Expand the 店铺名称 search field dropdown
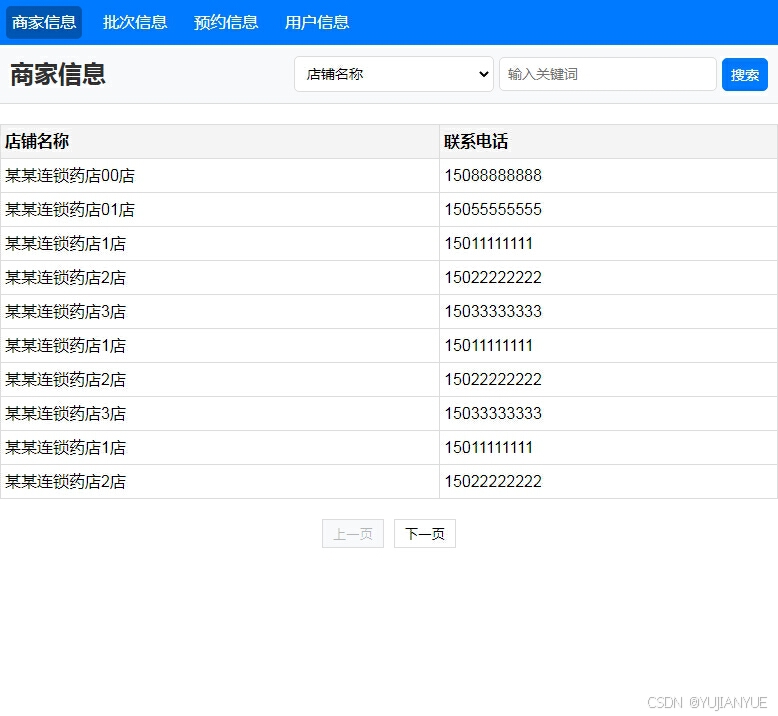 pyautogui.click(x=393, y=74)
